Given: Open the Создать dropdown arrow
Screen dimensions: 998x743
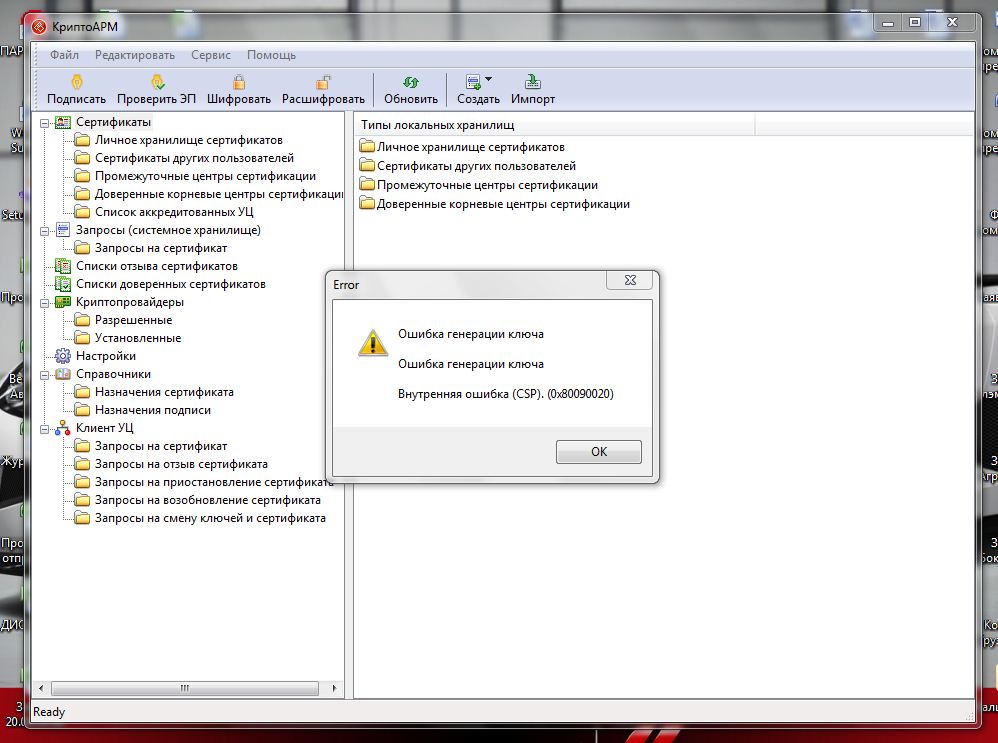Looking at the screenshot, I should [x=488, y=79].
